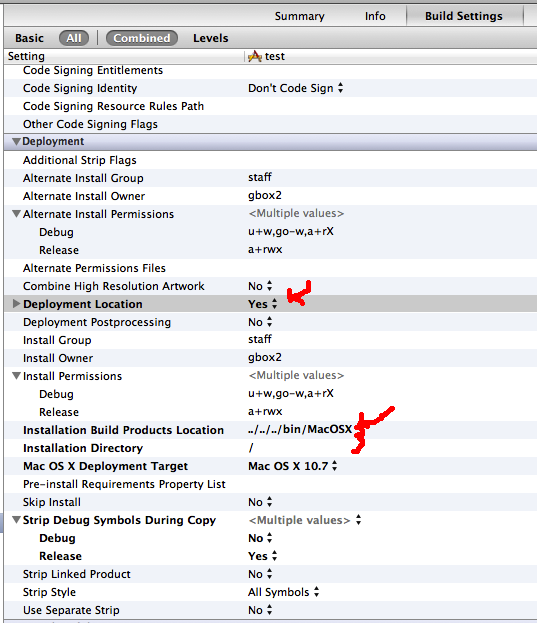Open Strip Style All Symbols popup
The width and height of the screenshot is (537, 623).
click(x=284, y=592)
